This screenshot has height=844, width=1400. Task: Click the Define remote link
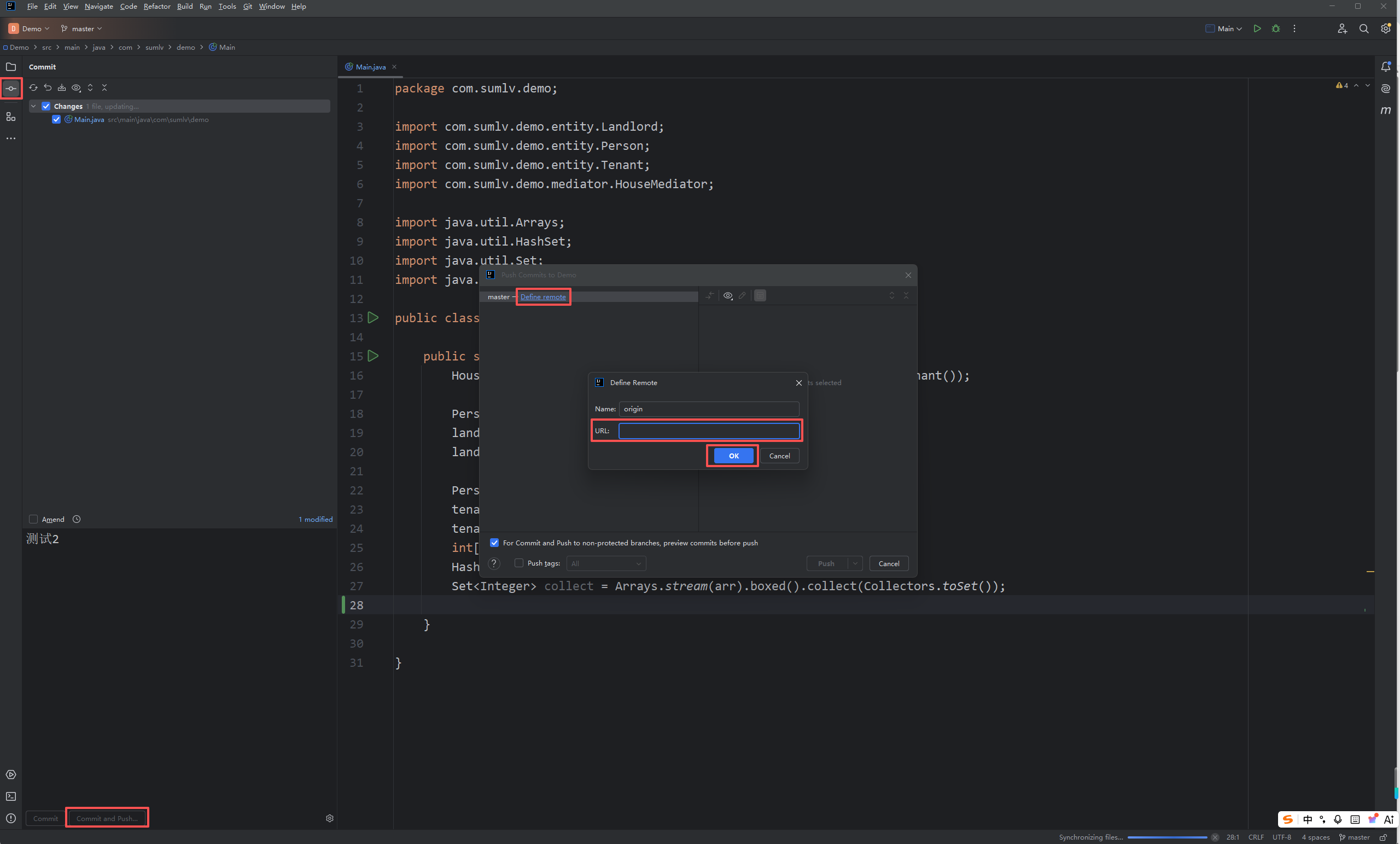(x=543, y=296)
